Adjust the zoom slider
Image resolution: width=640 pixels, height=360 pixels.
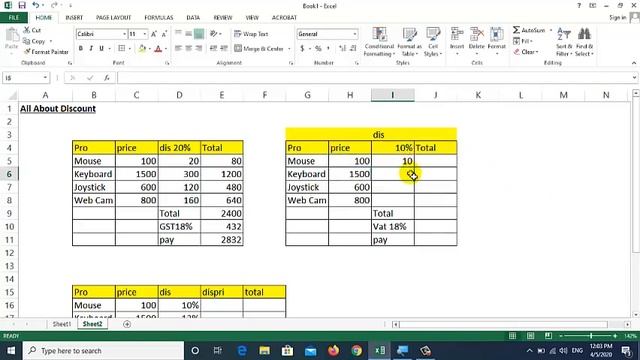[x=591, y=336]
